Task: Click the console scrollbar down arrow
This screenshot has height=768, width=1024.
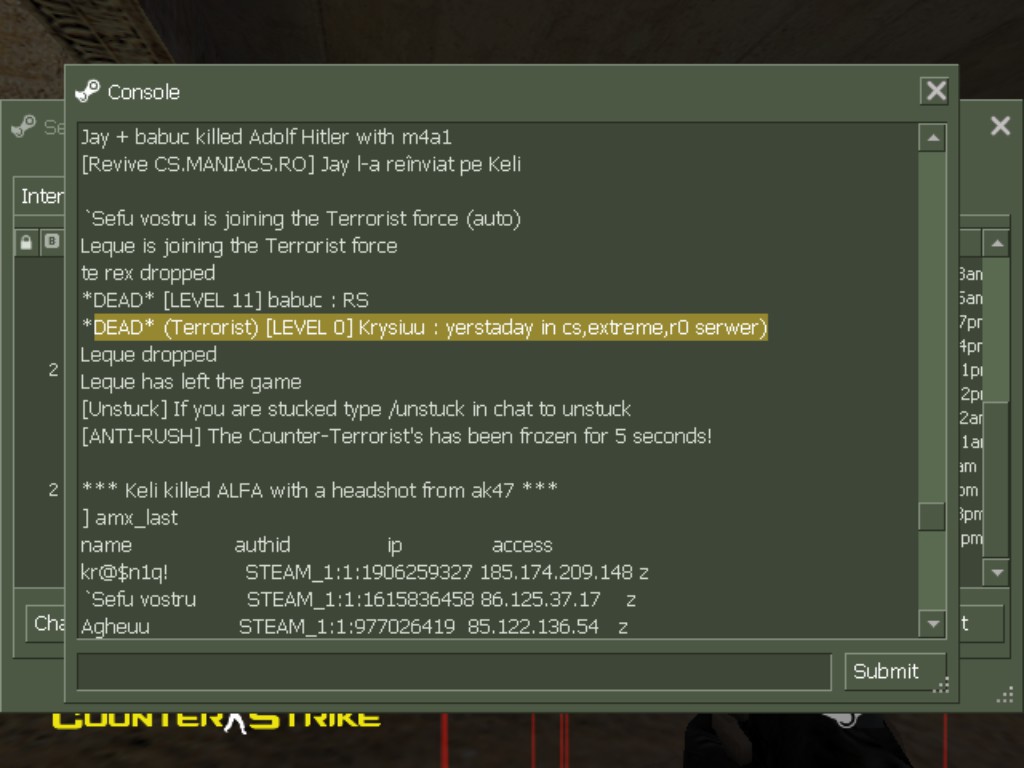Action: (933, 623)
